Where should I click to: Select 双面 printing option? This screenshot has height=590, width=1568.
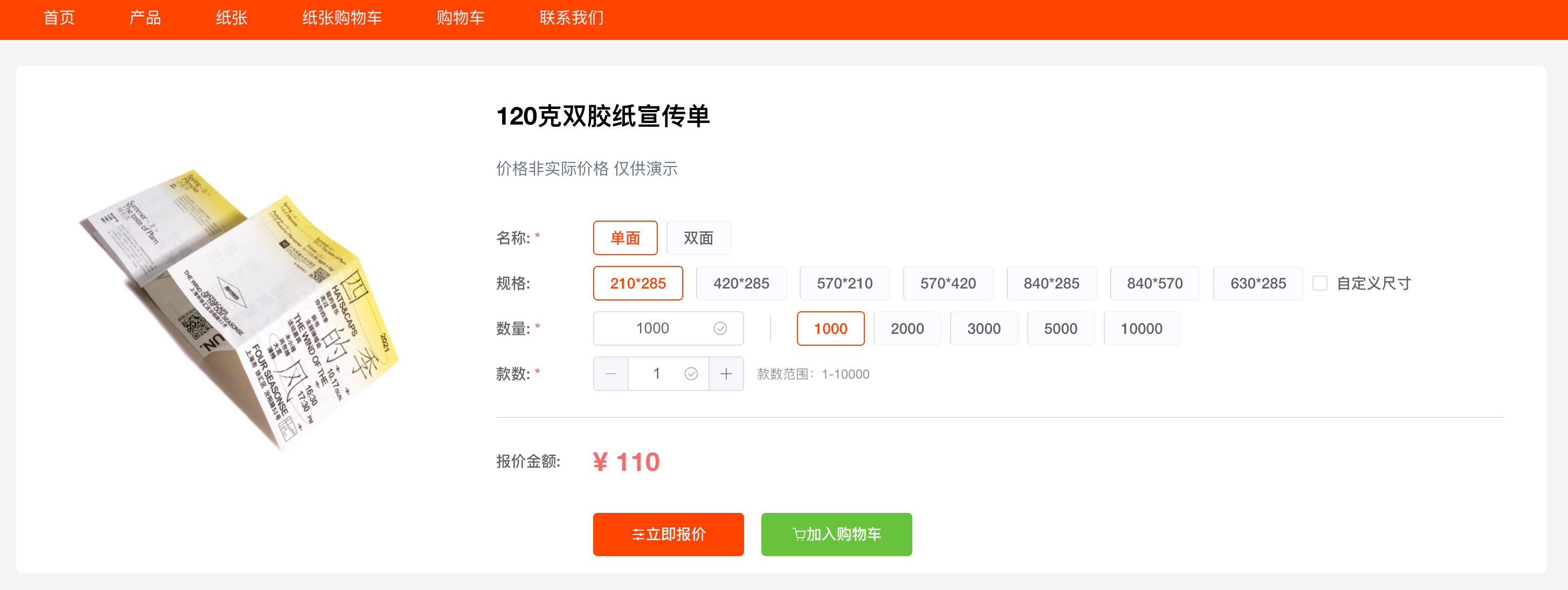[x=698, y=238]
